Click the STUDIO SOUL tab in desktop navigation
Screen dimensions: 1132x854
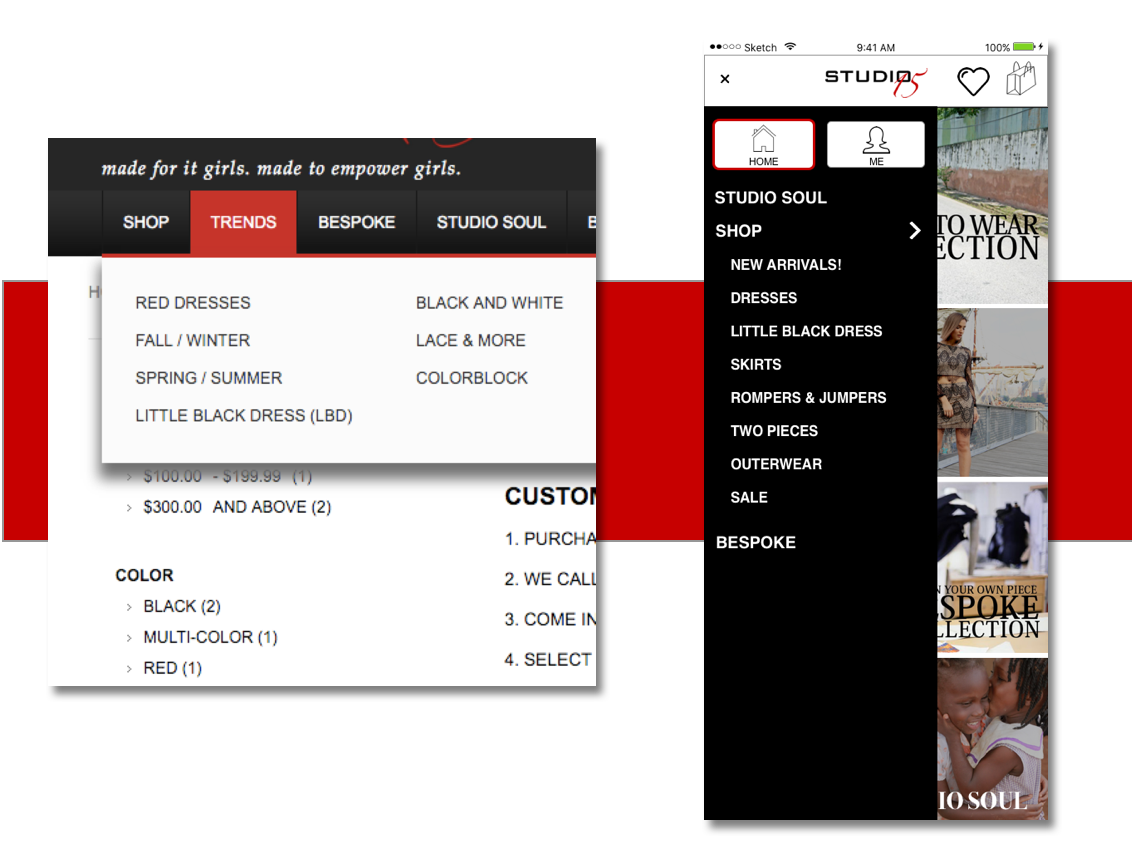click(492, 222)
